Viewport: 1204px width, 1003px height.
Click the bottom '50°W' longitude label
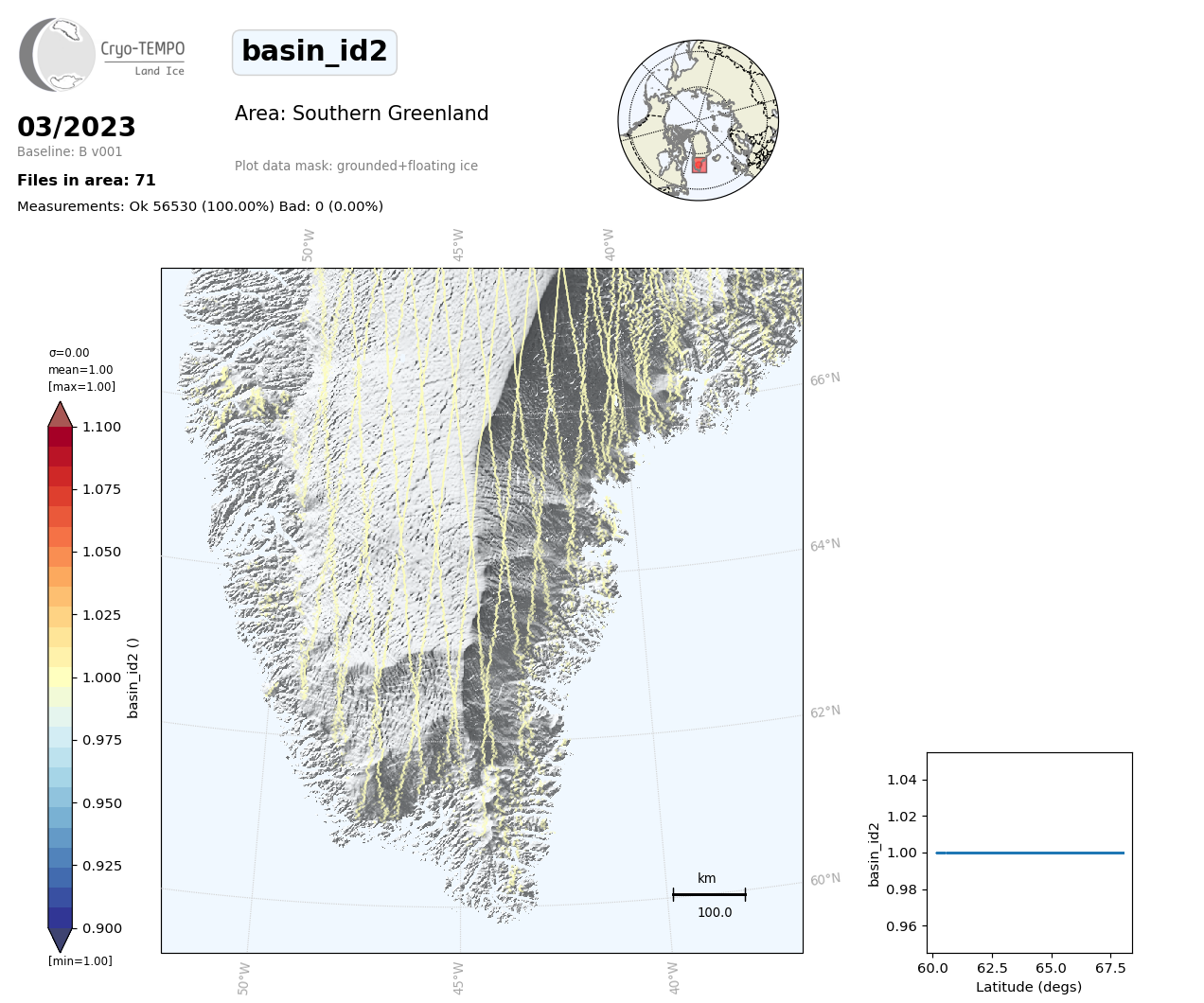[244, 978]
